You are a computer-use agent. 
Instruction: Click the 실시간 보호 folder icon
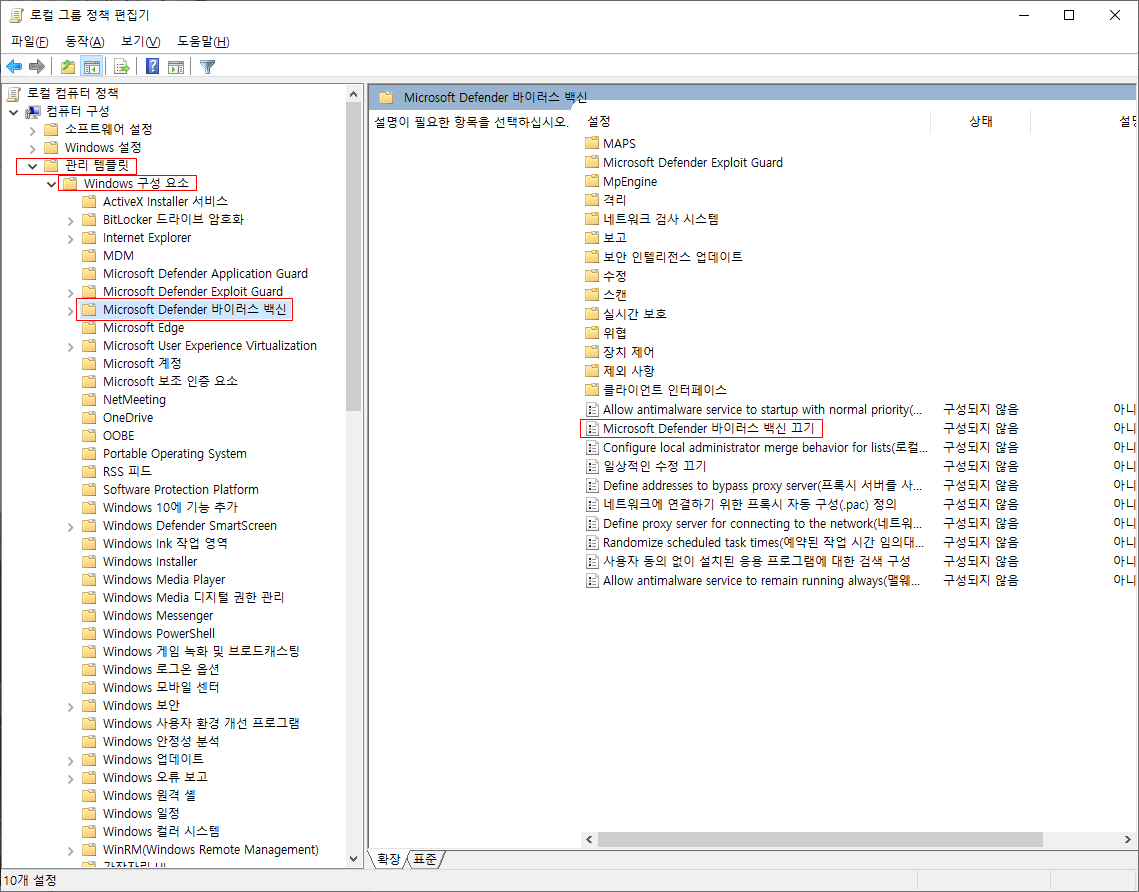pos(592,314)
